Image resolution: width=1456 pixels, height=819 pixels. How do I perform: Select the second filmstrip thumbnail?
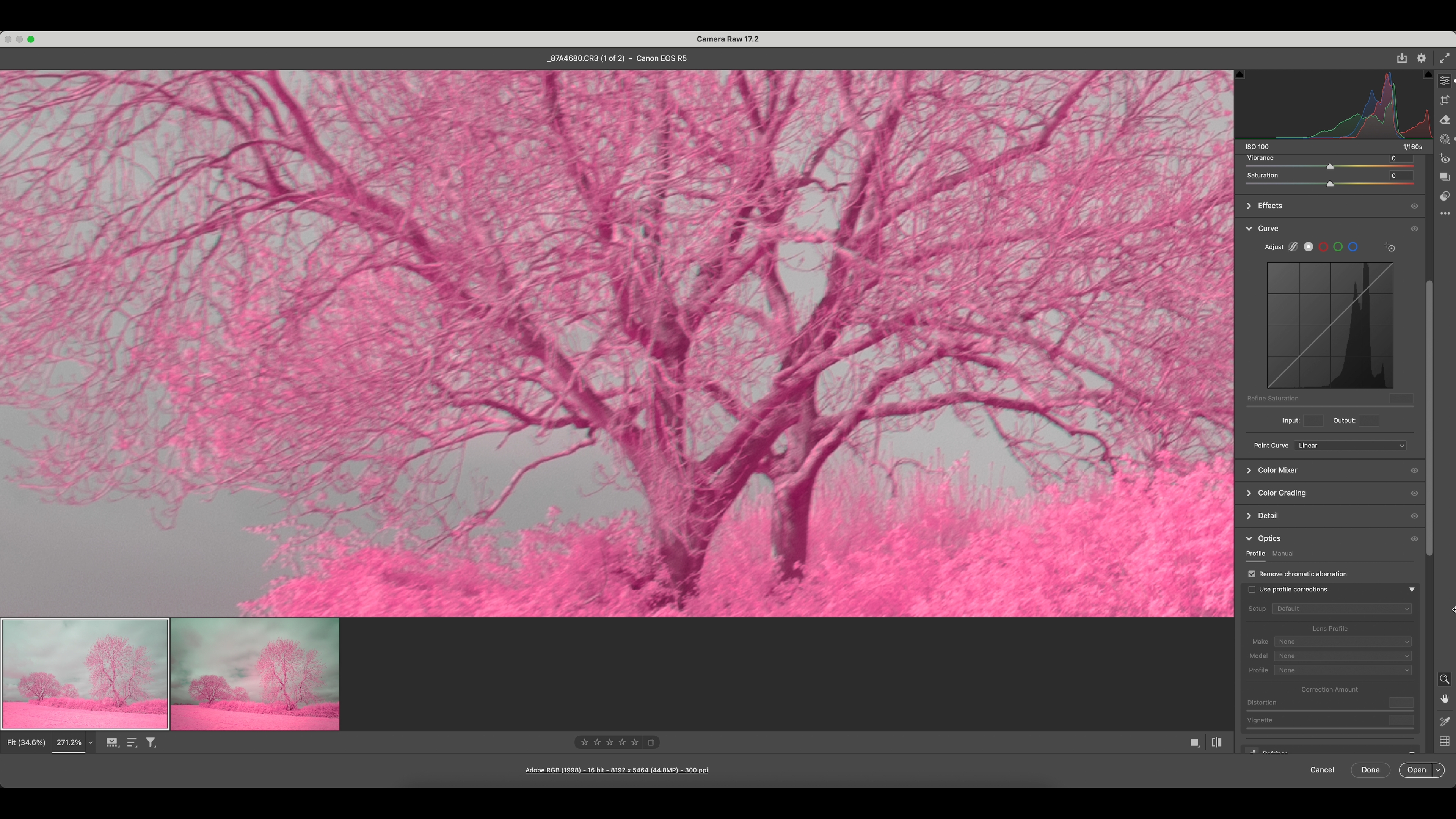[255, 674]
